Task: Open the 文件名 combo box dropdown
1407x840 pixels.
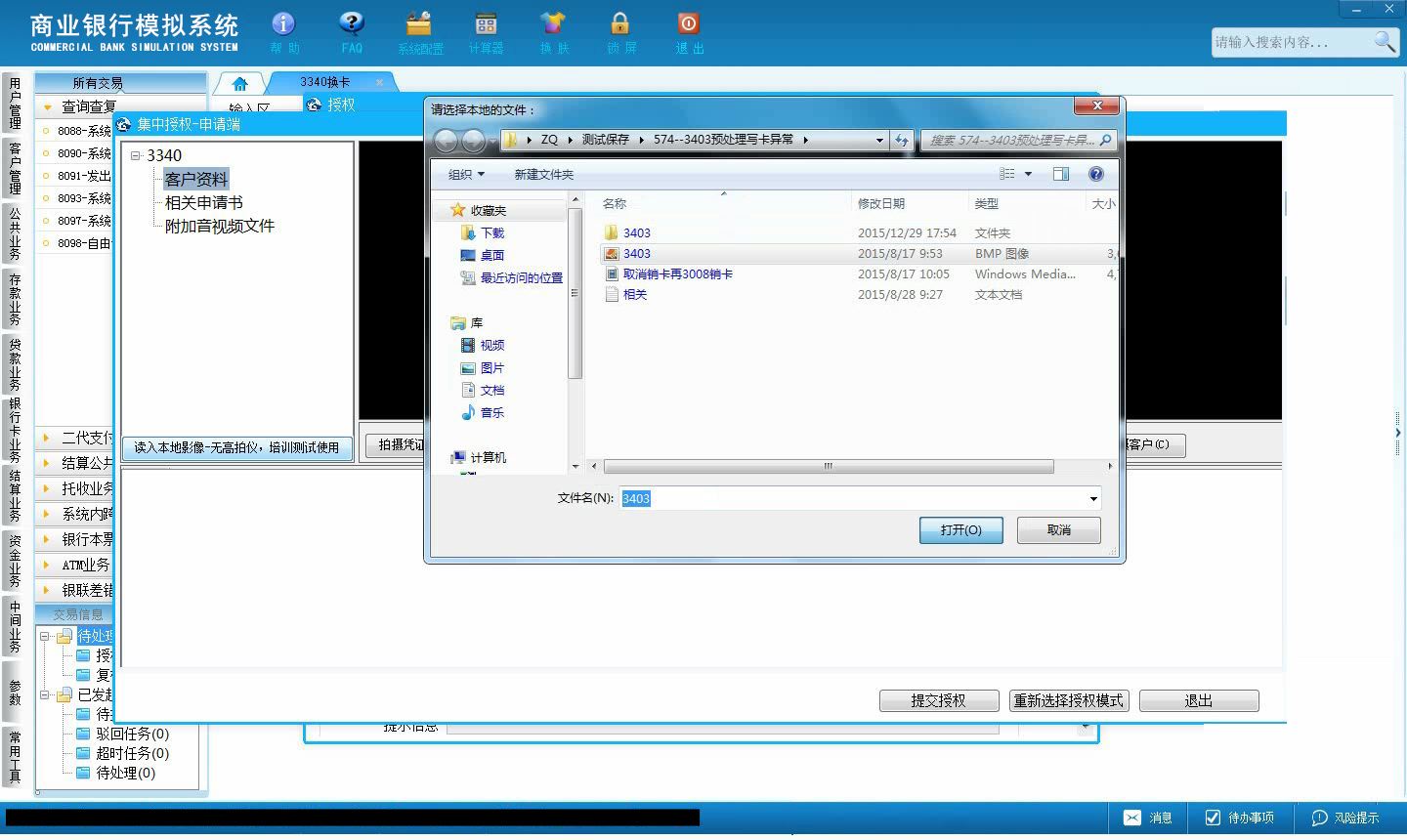Action: tap(1093, 499)
